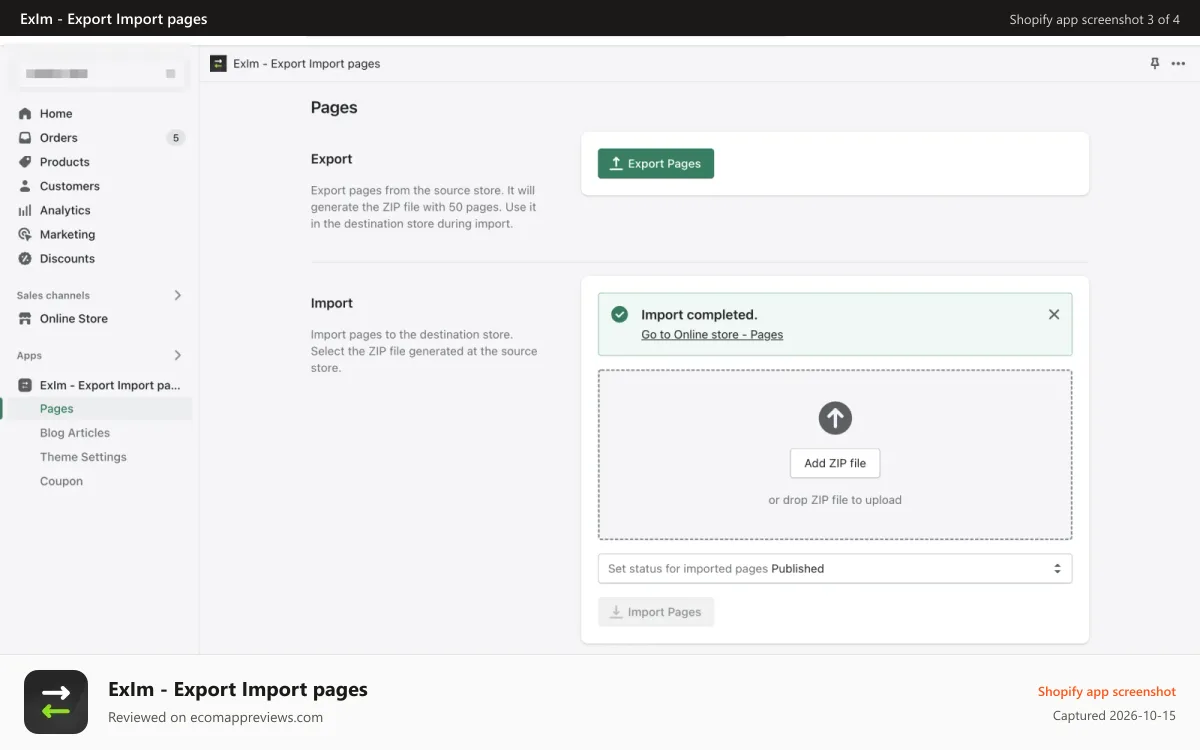Click the Add ZIP file button
1200x750 pixels.
(835, 463)
